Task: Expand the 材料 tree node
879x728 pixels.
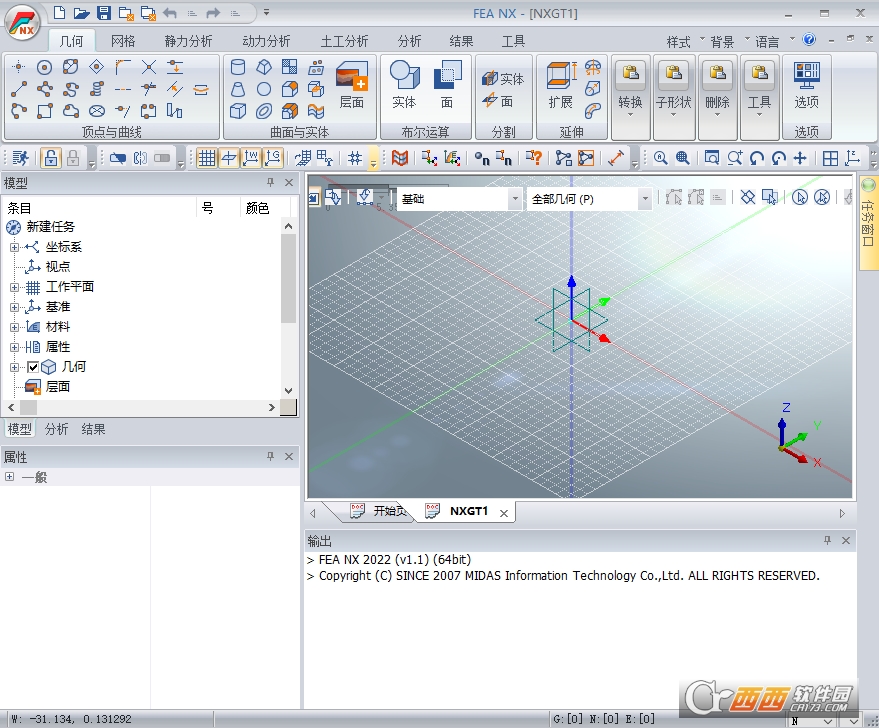Action: pyautogui.click(x=15, y=327)
